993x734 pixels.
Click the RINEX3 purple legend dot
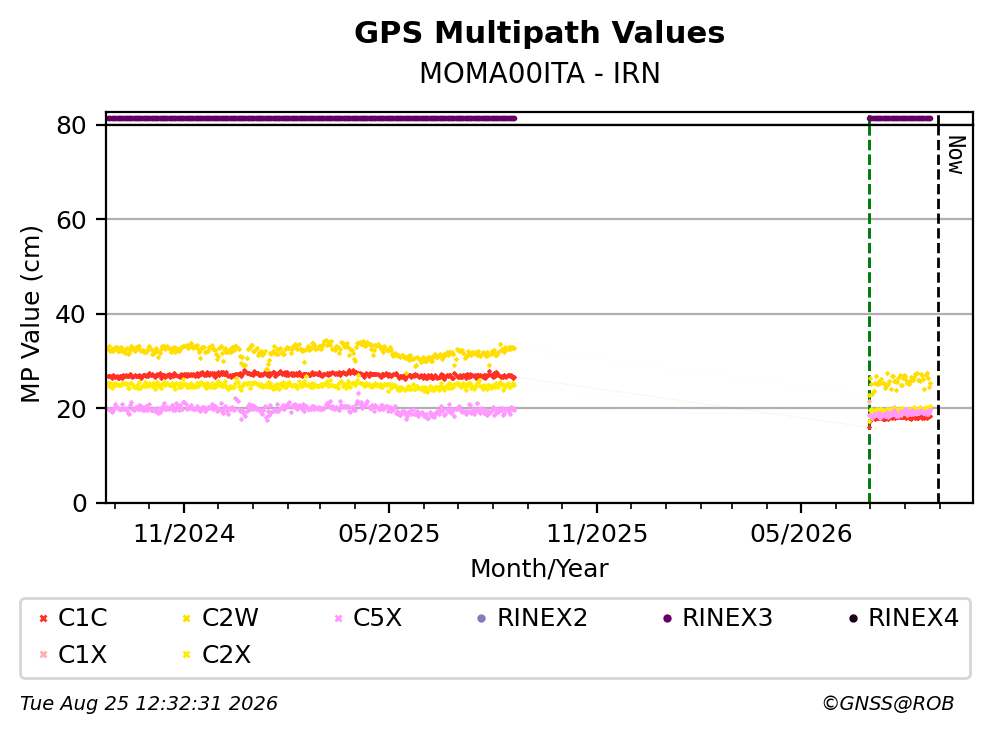667,618
